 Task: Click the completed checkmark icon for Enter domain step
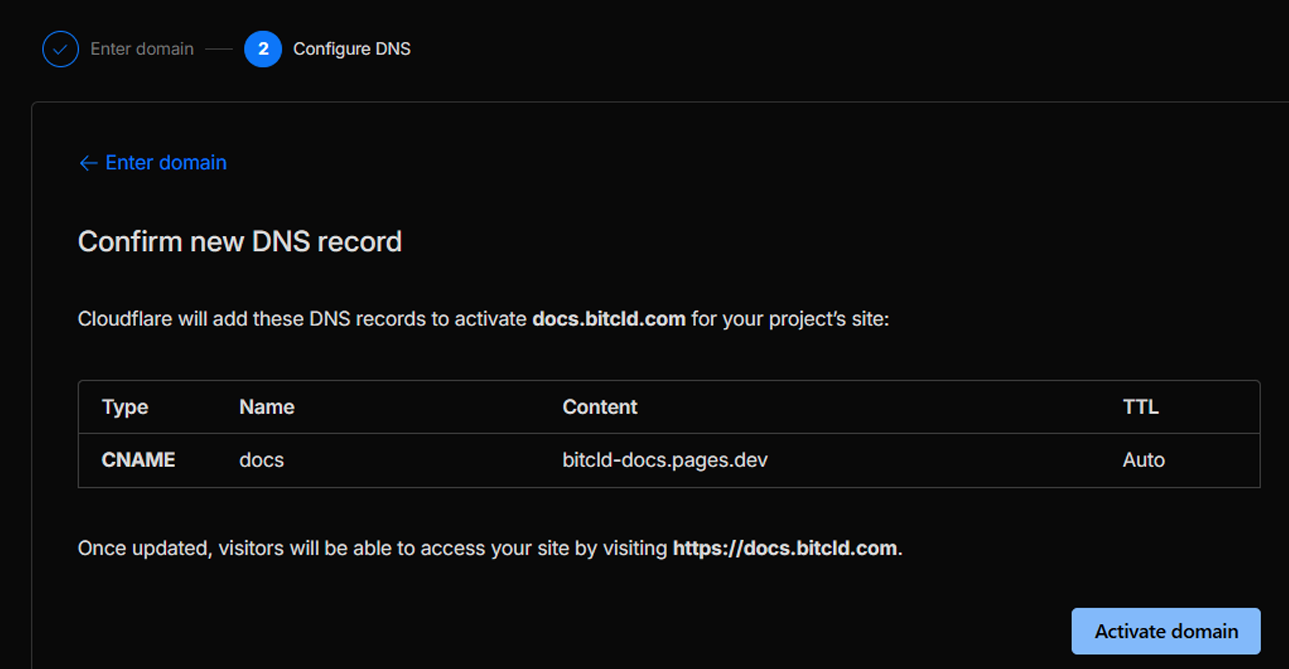point(60,48)
